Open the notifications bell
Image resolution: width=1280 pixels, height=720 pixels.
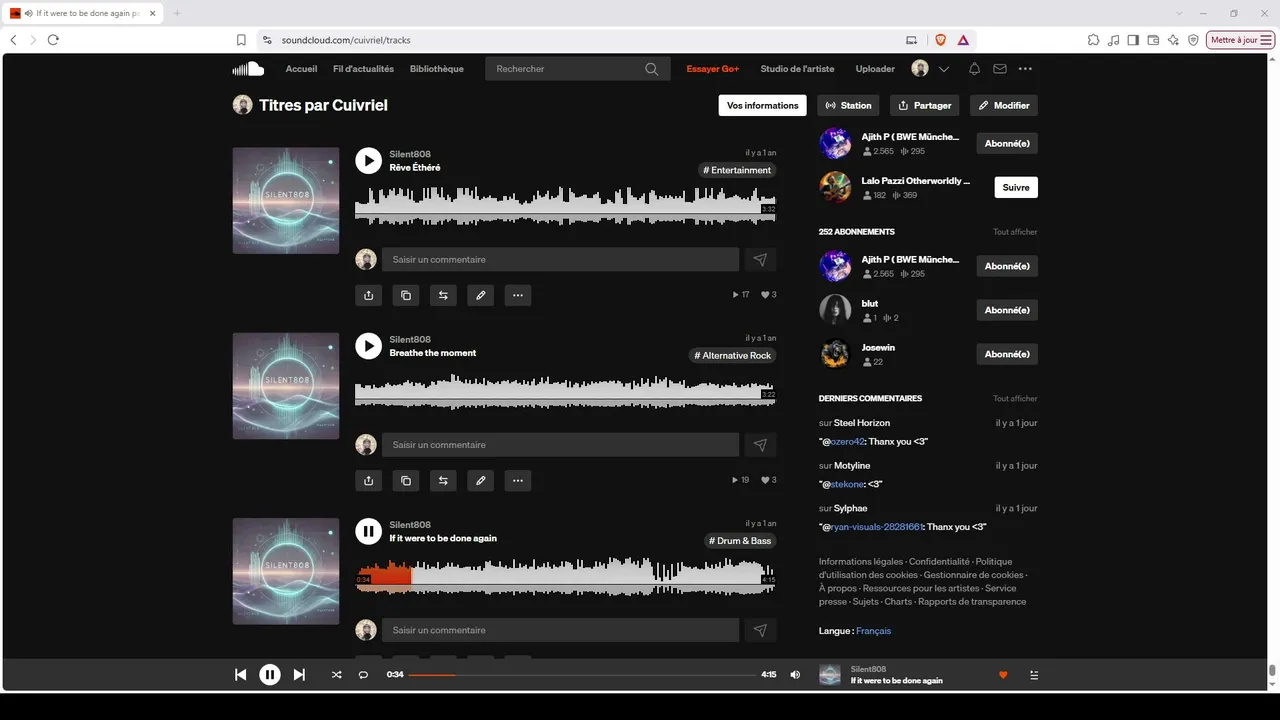tap(974, 69)
